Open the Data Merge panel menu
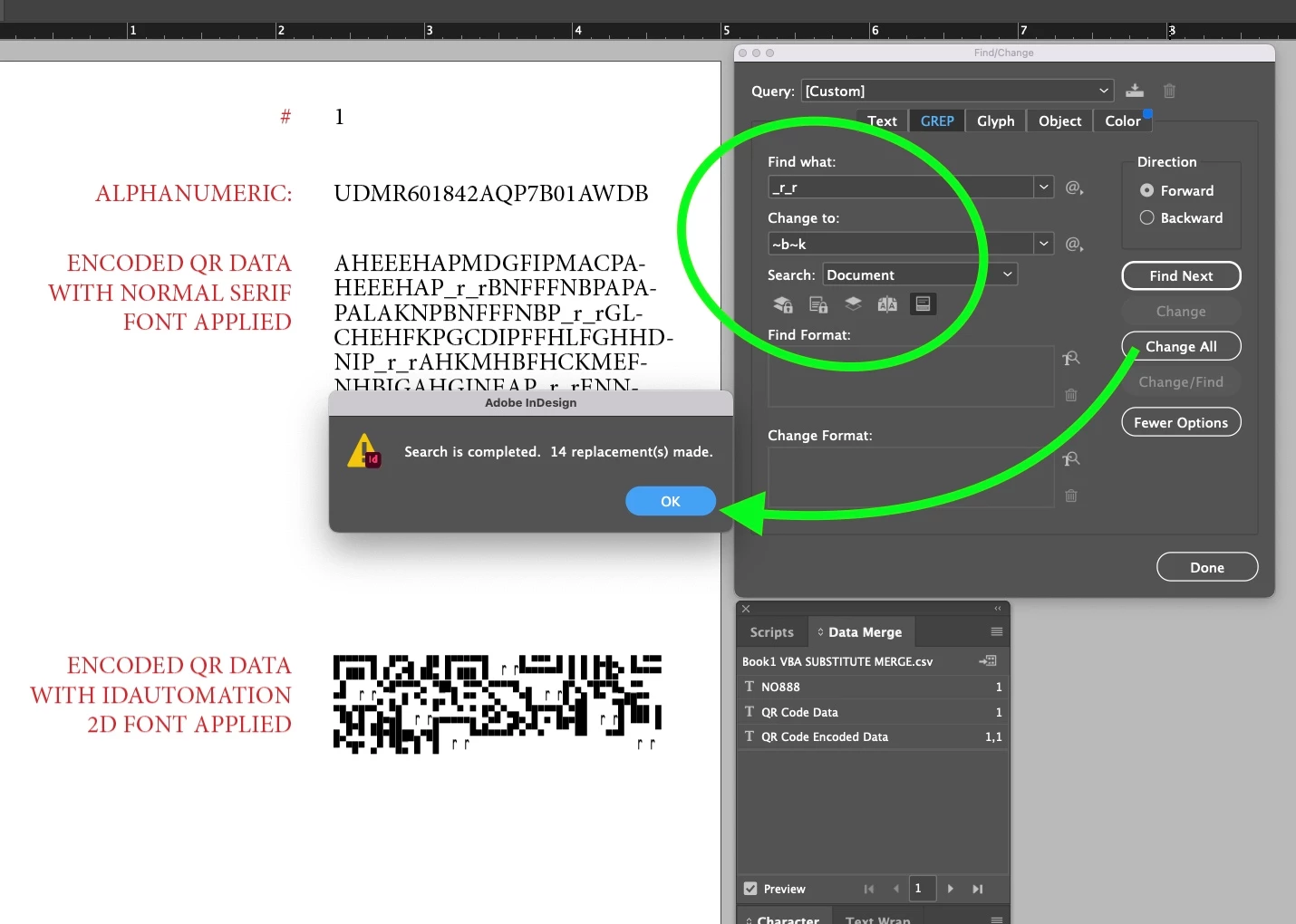The image size is (1296, 924). click(997, 631)
